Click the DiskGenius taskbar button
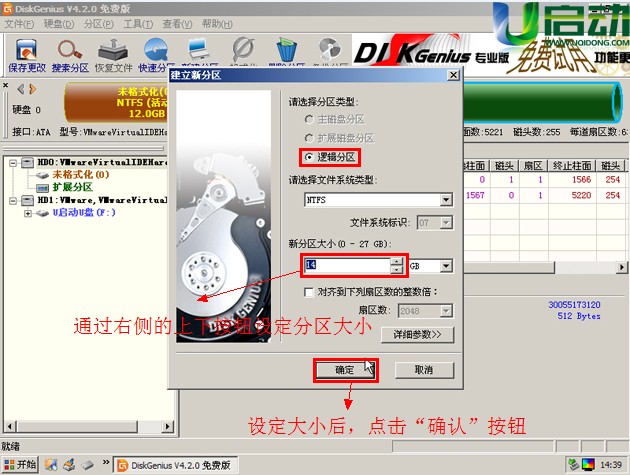 click(x=175, y=465)
